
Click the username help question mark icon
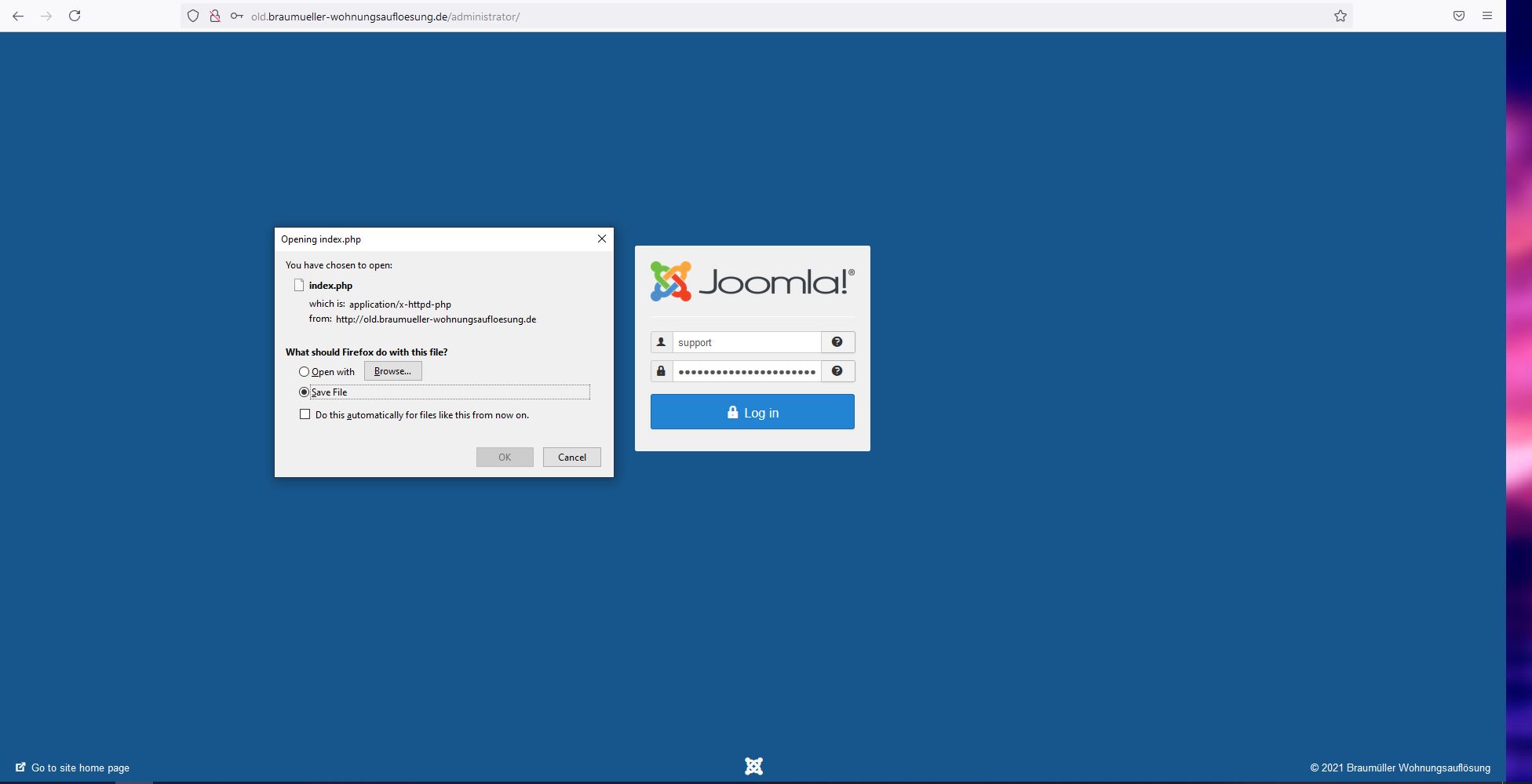[837, 341]
